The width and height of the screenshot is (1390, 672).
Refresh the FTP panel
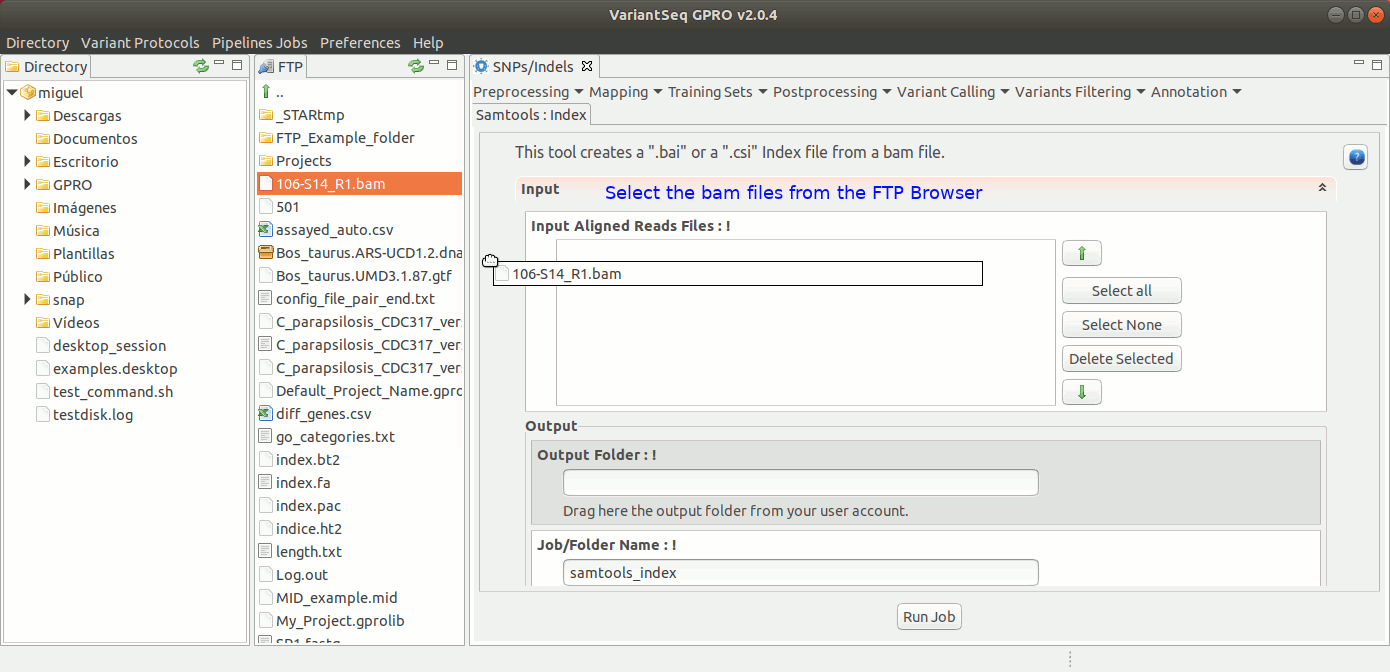click(416, 66)
